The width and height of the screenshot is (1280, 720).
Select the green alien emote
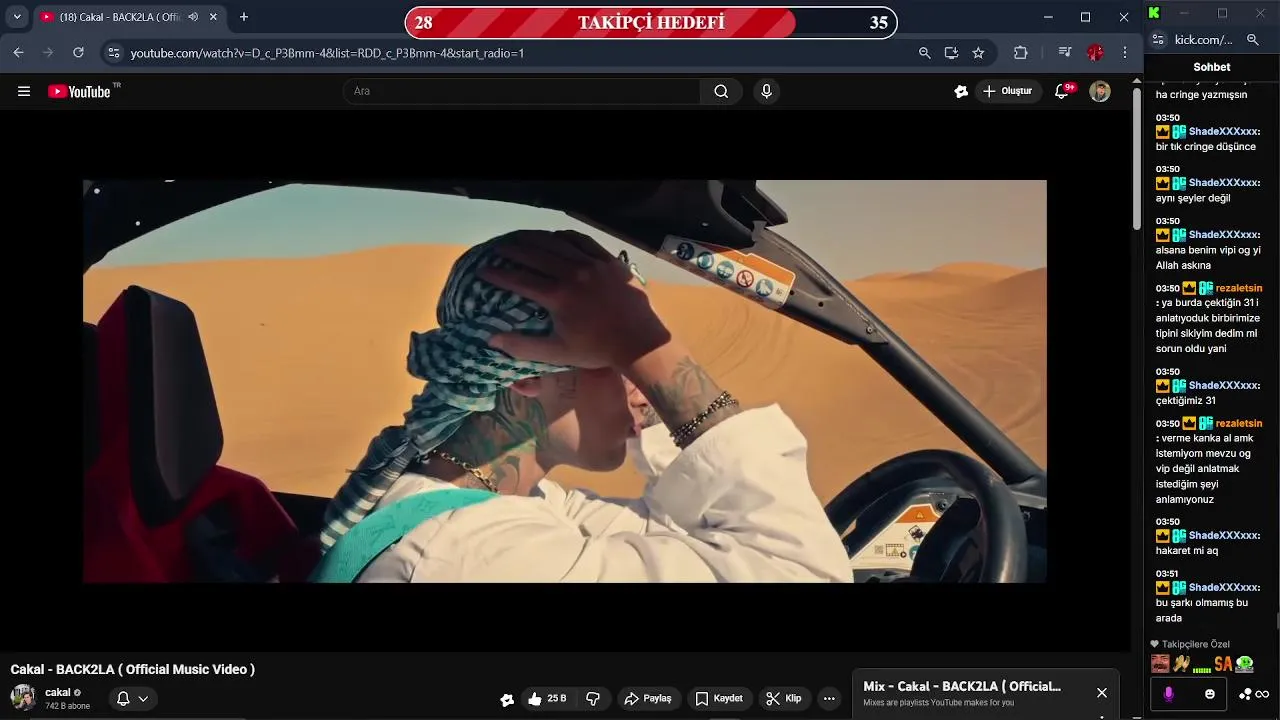[x=1244, y=664]
